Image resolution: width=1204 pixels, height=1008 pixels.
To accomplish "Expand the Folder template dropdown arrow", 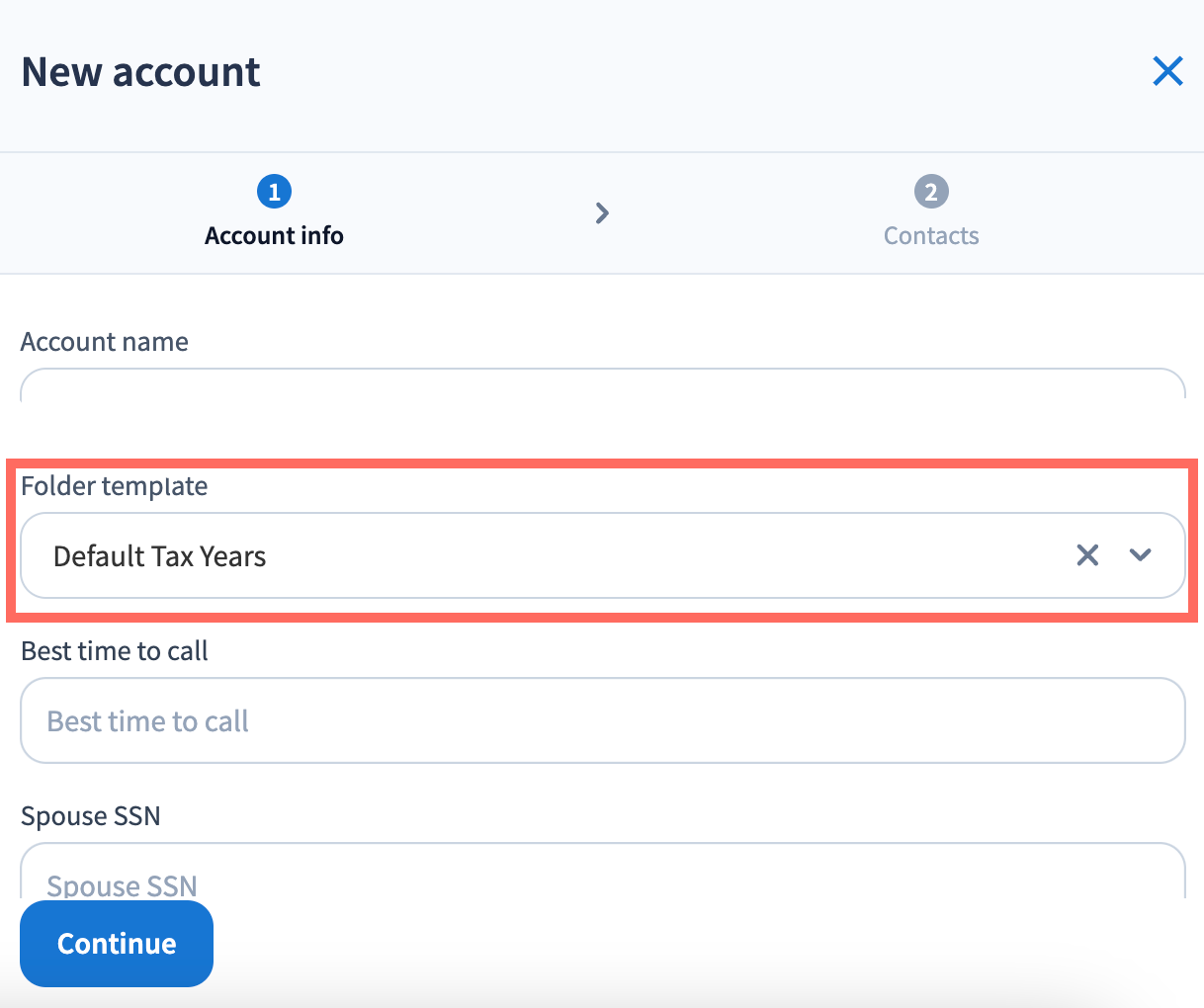I will click(x=1141, y=555).
